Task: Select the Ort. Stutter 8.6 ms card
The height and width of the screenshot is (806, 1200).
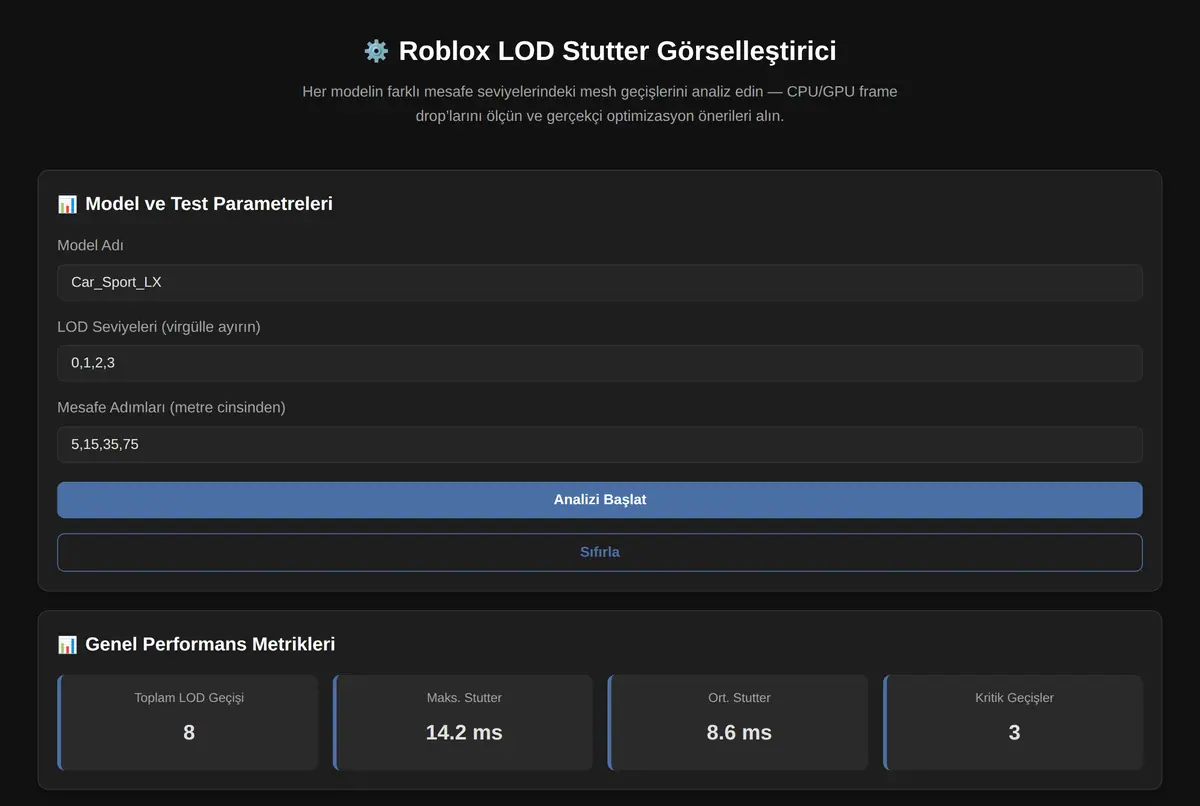Action: point(738,723)
